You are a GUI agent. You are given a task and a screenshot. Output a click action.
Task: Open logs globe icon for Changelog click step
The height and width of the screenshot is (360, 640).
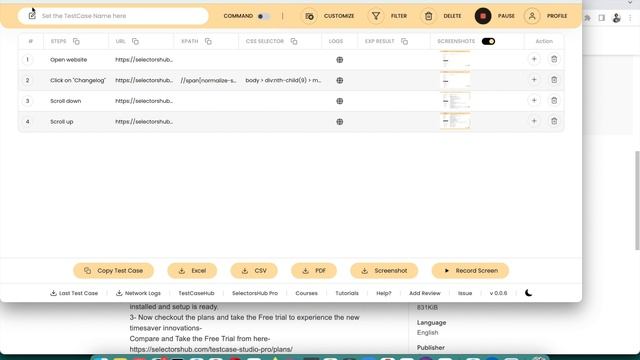click(340, 80)
